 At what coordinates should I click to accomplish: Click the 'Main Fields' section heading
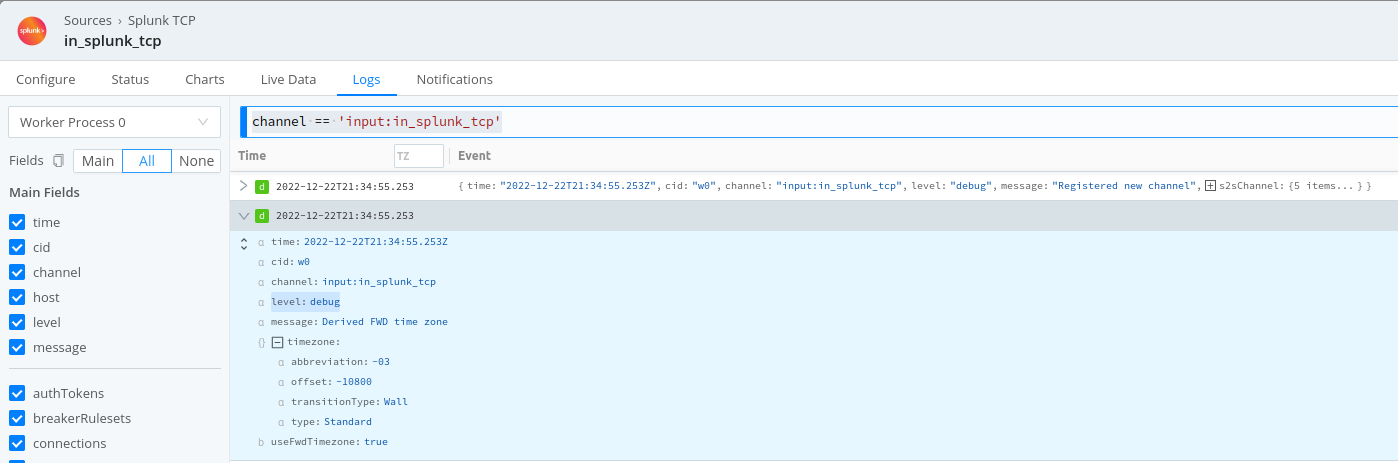[45, 192]
